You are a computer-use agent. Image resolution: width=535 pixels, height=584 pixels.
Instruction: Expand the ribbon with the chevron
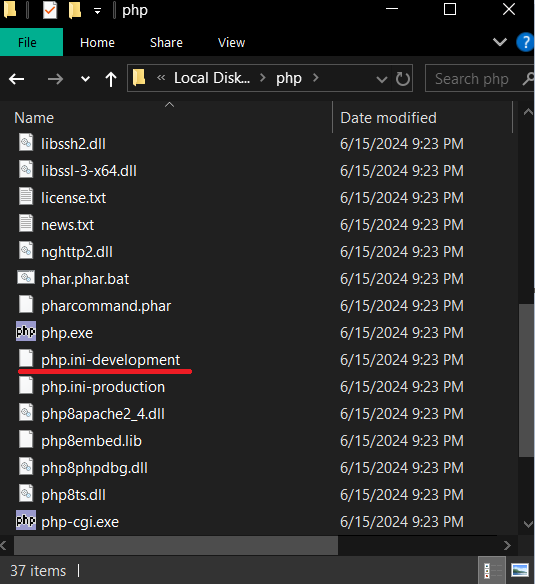pyautogui.click(x=500, y=42)
